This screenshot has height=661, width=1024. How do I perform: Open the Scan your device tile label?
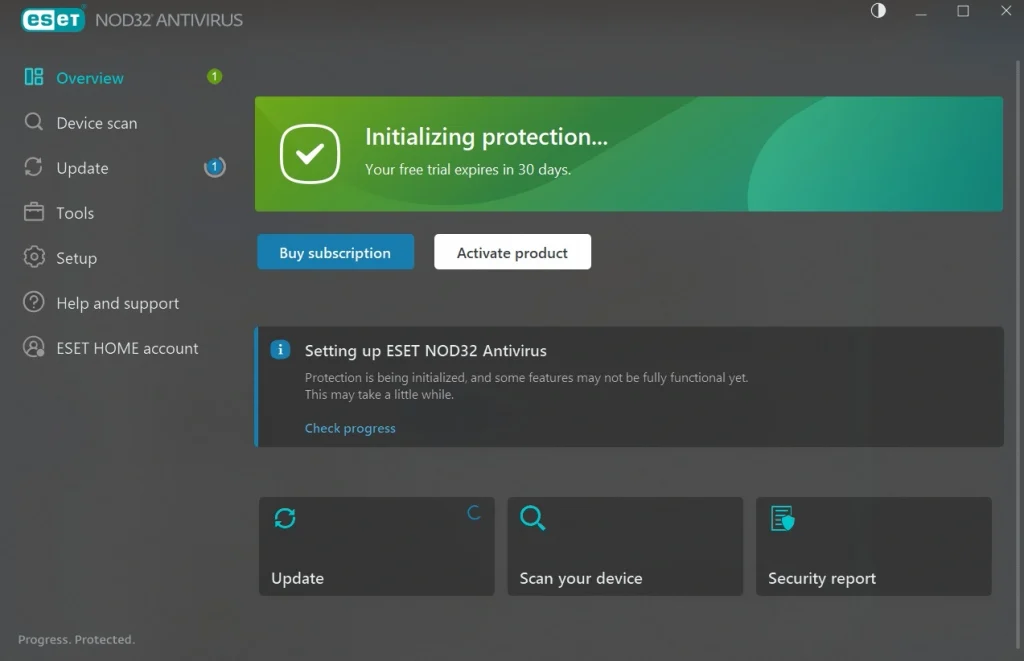(581, 579)
